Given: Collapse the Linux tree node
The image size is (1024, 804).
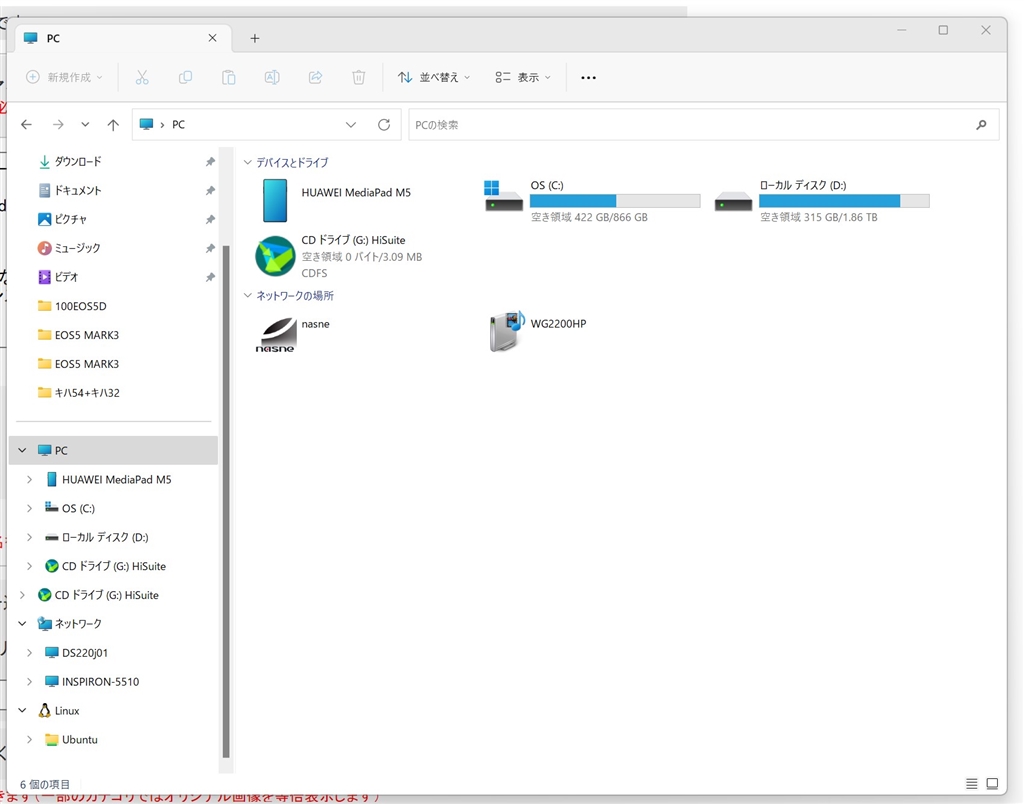Looking at the screenshot, I should [x=22, y=710].
